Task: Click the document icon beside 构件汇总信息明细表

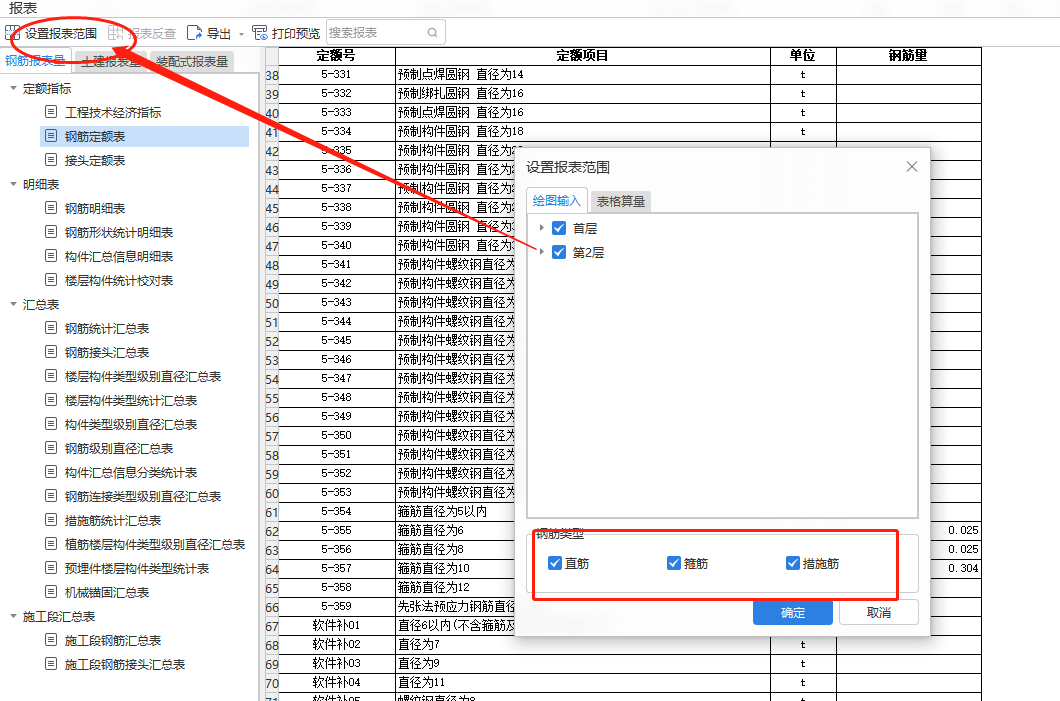Action: click(51, 256)
